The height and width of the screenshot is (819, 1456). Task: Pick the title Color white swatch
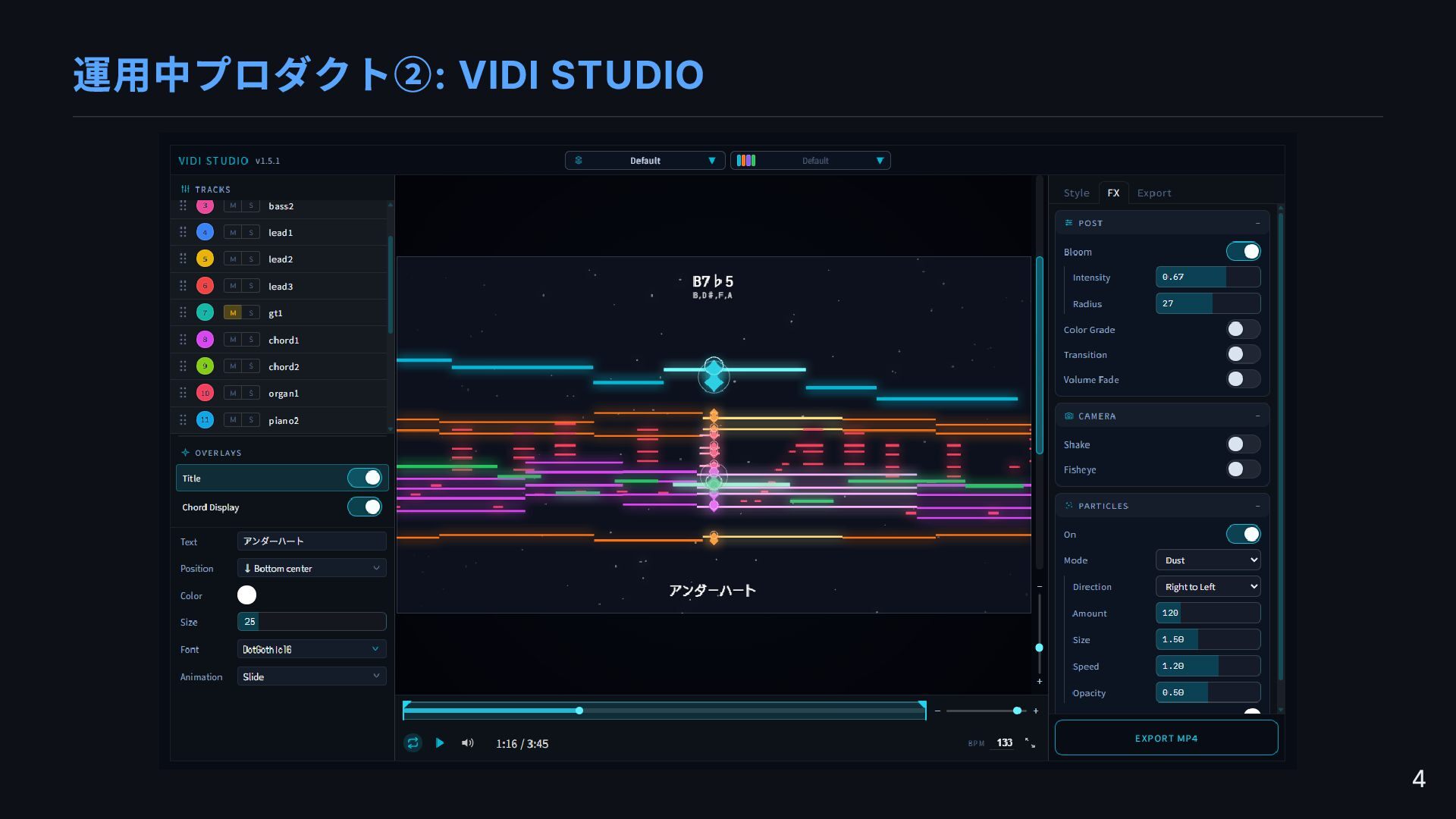[246, 595]
